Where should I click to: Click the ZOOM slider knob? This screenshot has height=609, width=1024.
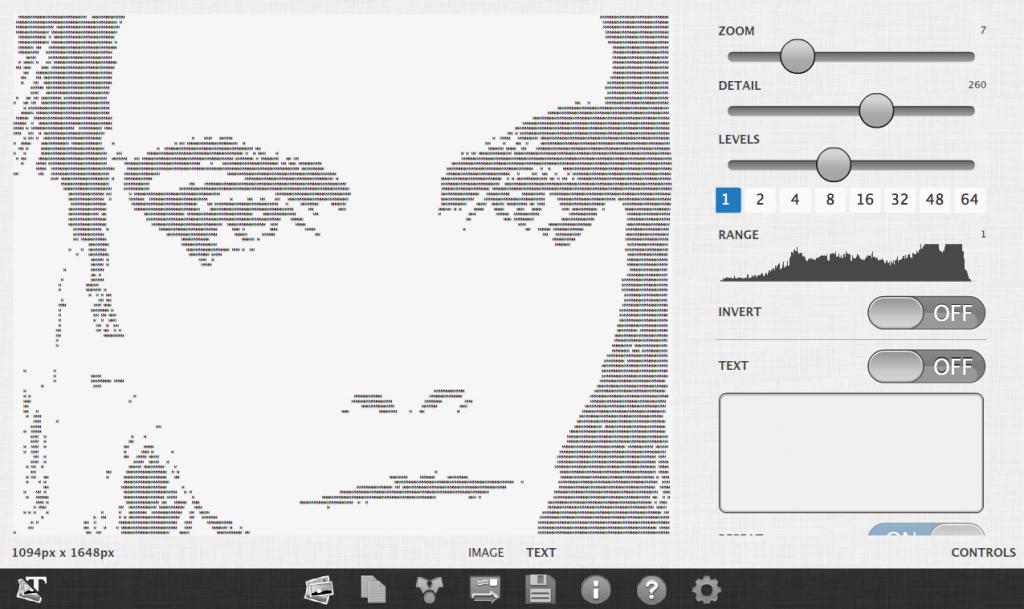click(x=797, y=56)
